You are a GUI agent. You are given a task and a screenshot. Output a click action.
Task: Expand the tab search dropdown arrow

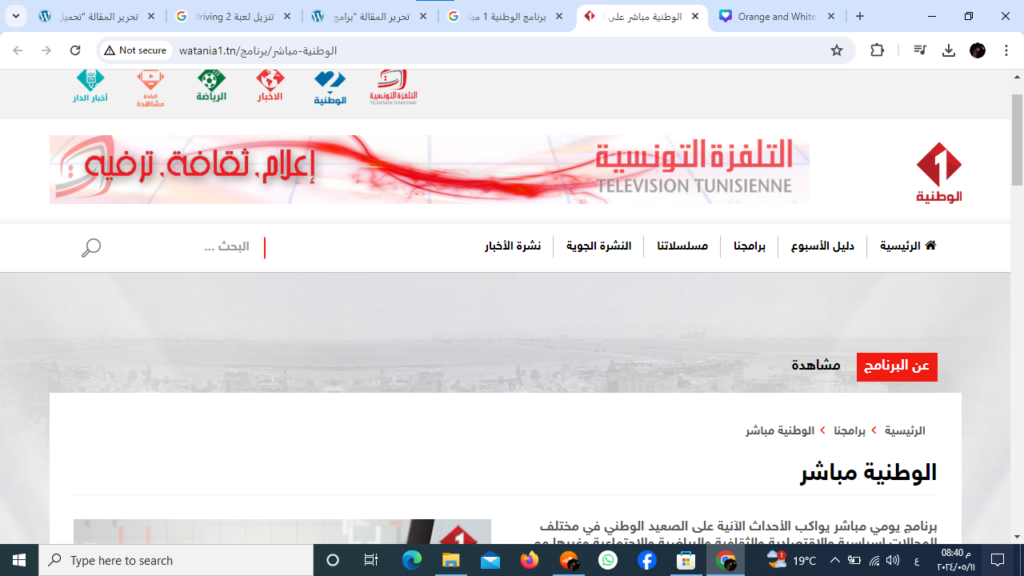[15, 16]
